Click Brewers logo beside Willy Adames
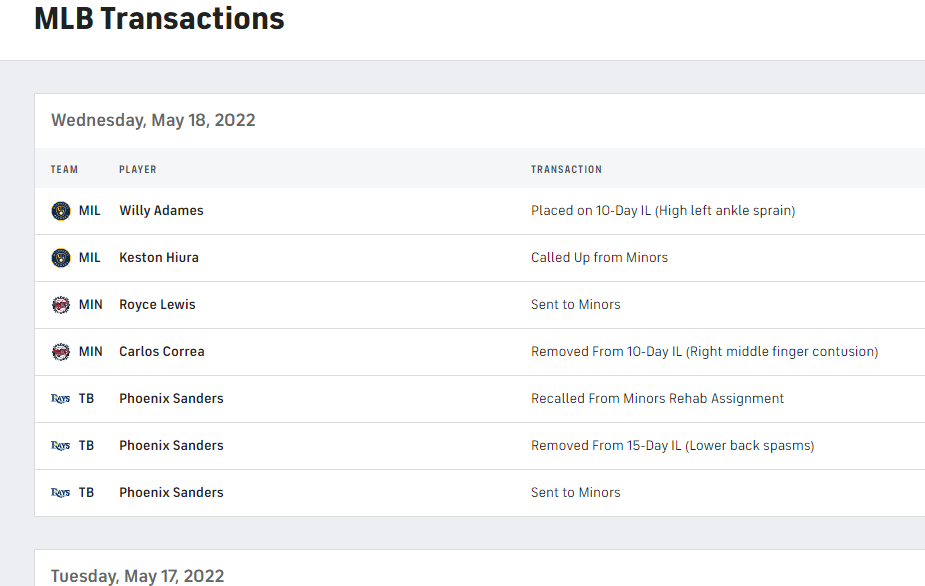Image resolution: width=925 pixels, height=586 pixels. [61, 211]
